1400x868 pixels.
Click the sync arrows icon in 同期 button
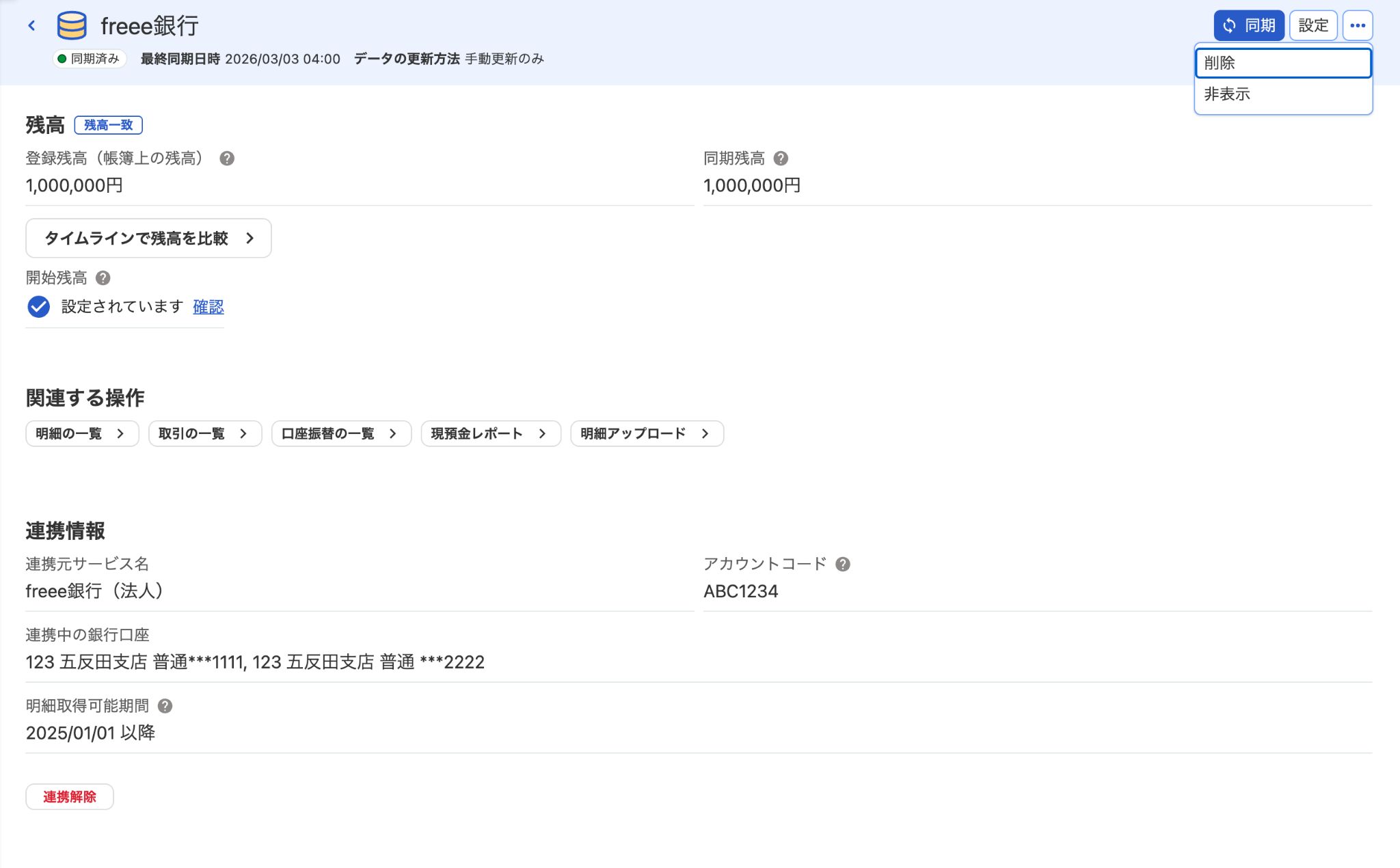click(1229, 26)
